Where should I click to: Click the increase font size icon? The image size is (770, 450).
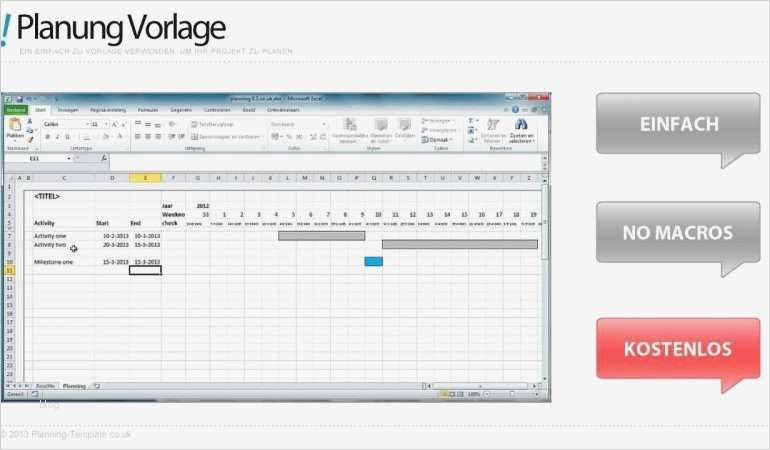coord(114,124)
